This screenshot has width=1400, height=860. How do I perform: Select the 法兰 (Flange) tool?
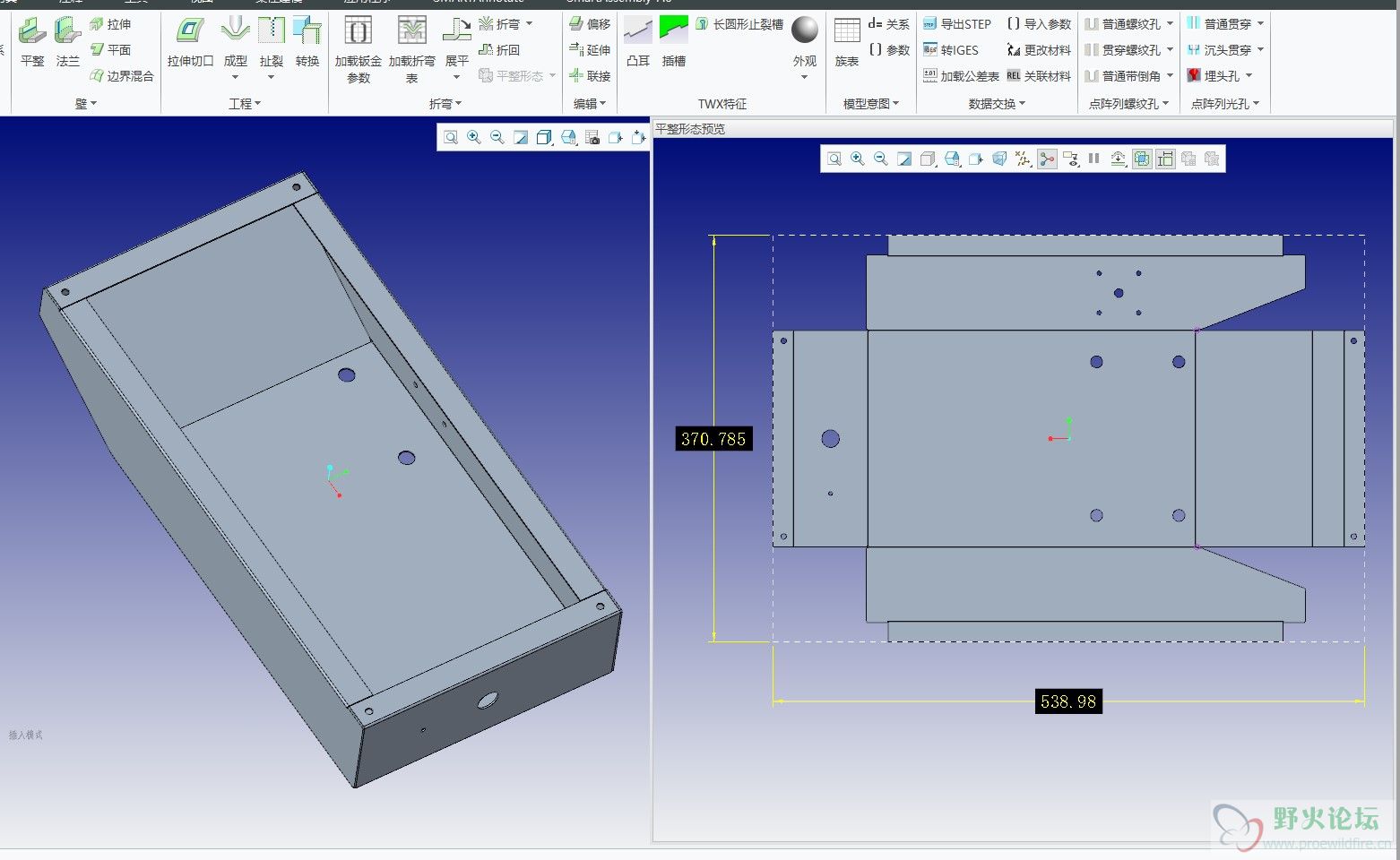(67, 42)
